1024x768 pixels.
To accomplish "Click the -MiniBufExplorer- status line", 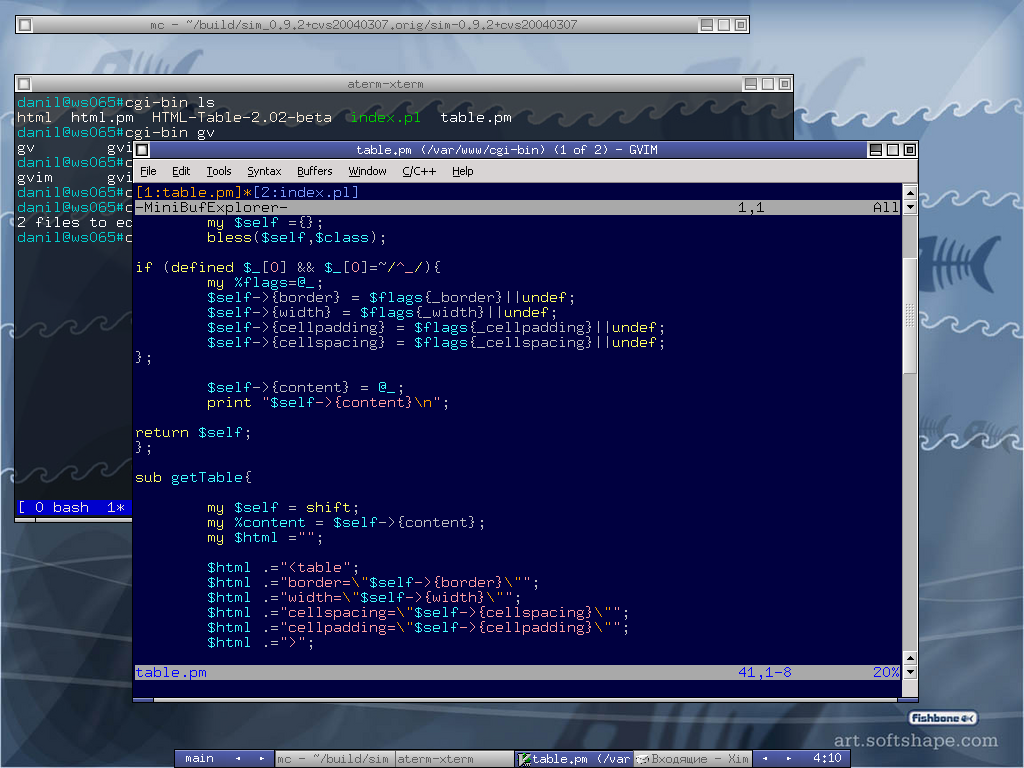I will point(517,208).
